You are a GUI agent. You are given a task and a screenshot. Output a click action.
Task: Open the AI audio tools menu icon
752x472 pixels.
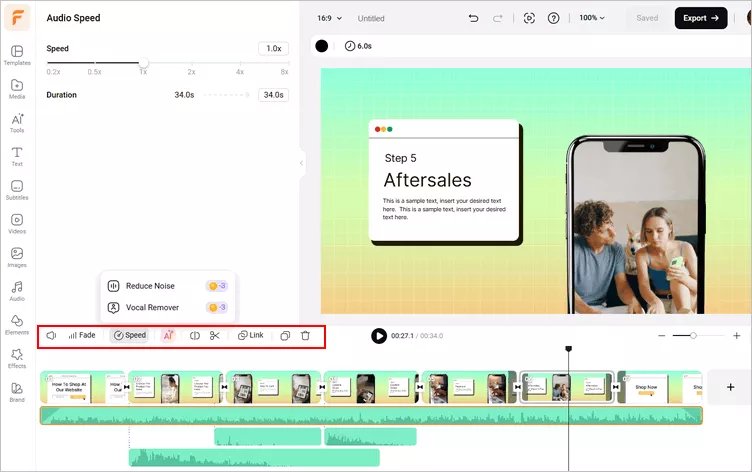168,335
